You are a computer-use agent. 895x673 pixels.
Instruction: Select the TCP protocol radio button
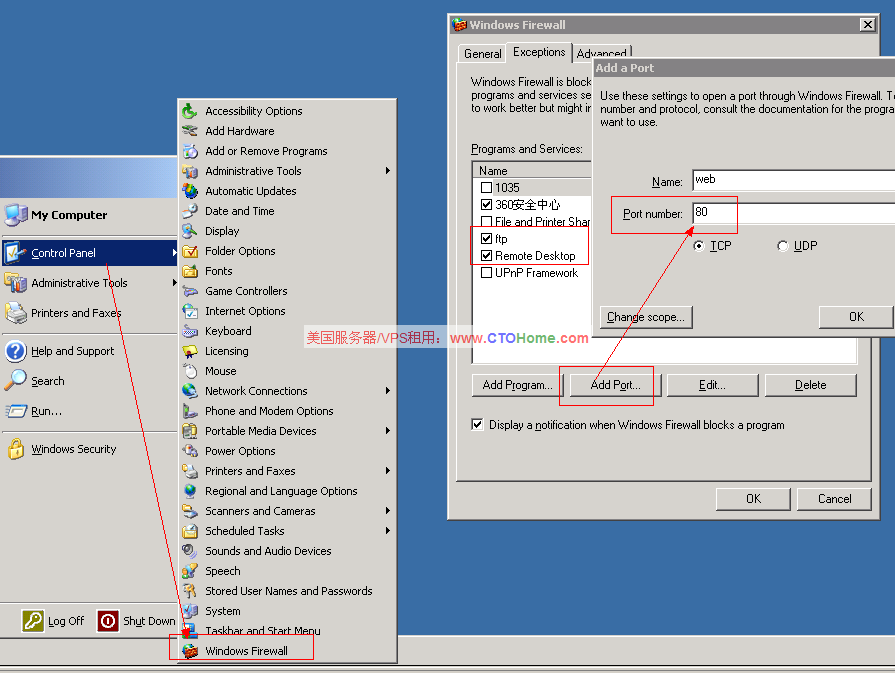click(699, 245)
